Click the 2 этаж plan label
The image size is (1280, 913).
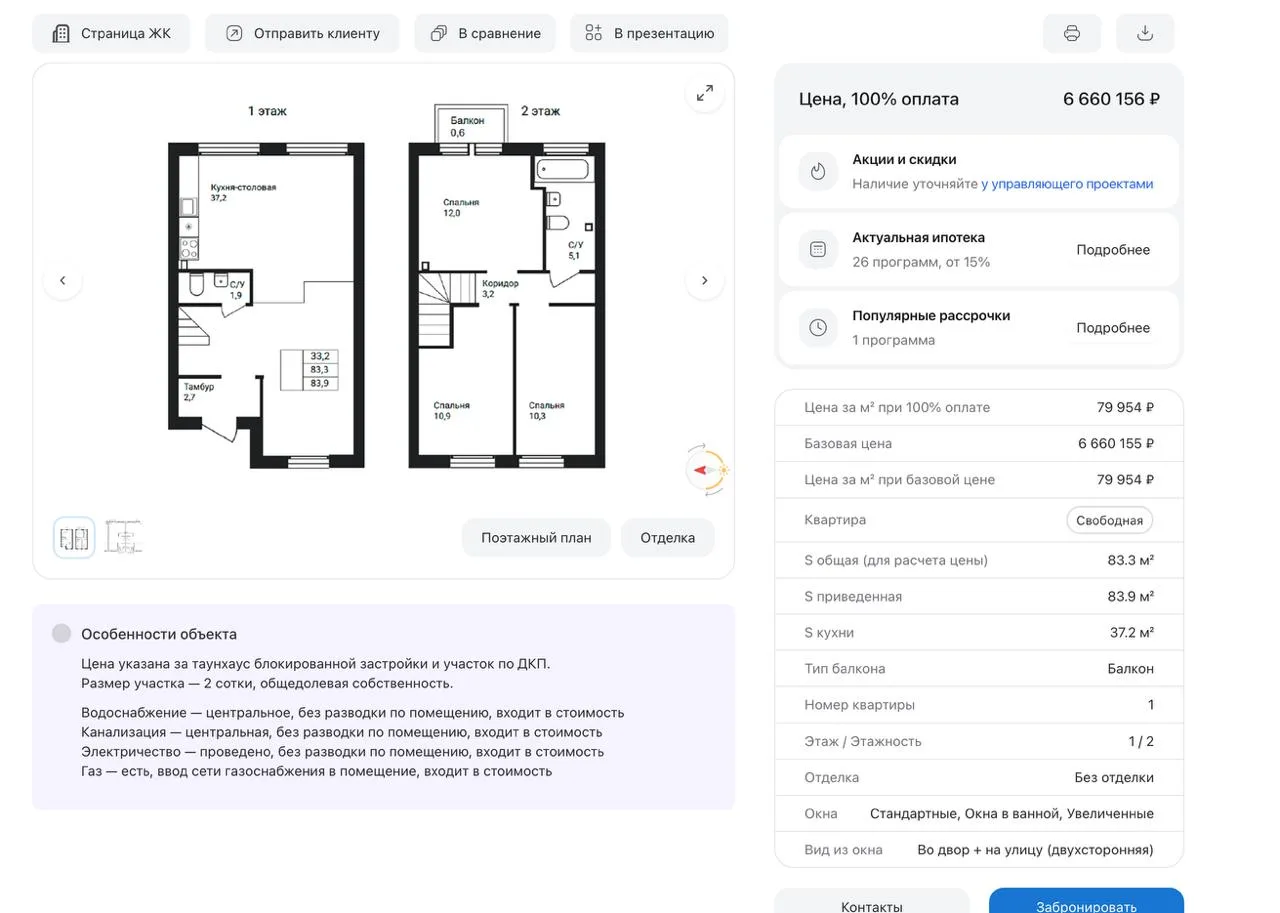(x=540, y=111)
